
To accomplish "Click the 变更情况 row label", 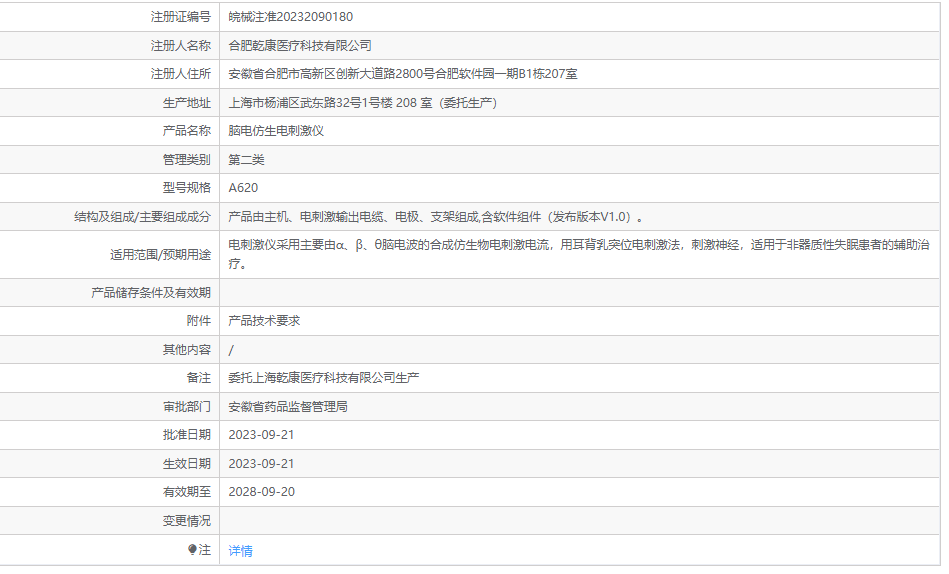I will [x=186, y=520].
